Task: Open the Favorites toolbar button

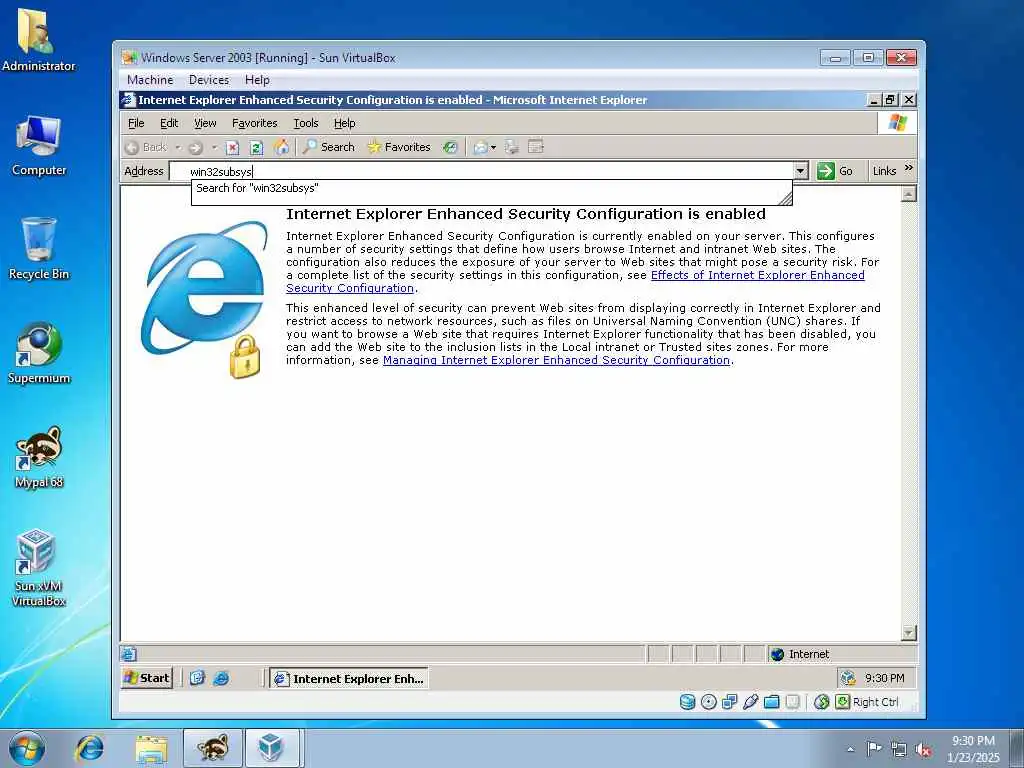Action: 399,147
